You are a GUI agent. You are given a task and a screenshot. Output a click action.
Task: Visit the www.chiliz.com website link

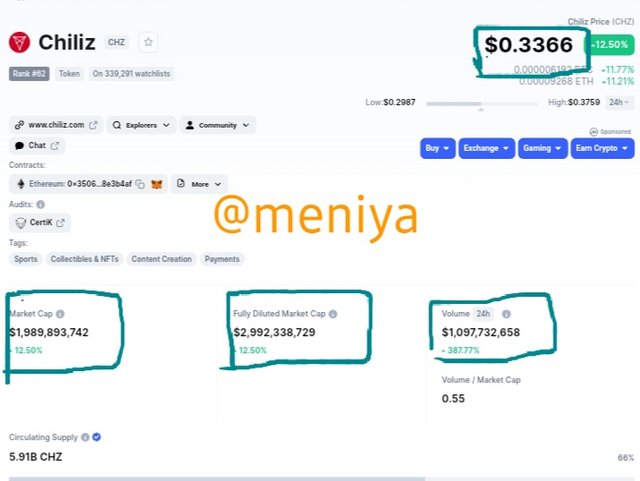[x=56, y=125]
